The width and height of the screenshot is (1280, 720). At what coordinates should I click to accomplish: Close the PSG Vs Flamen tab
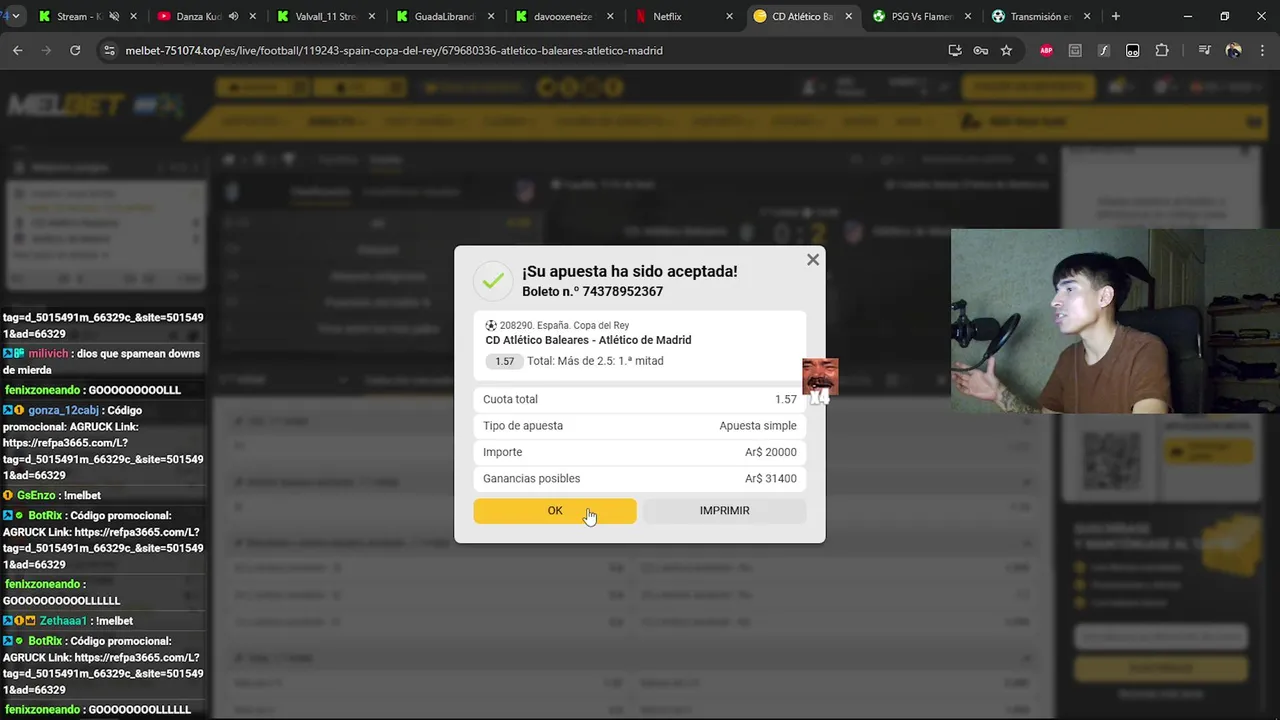(x=967, y=16)
